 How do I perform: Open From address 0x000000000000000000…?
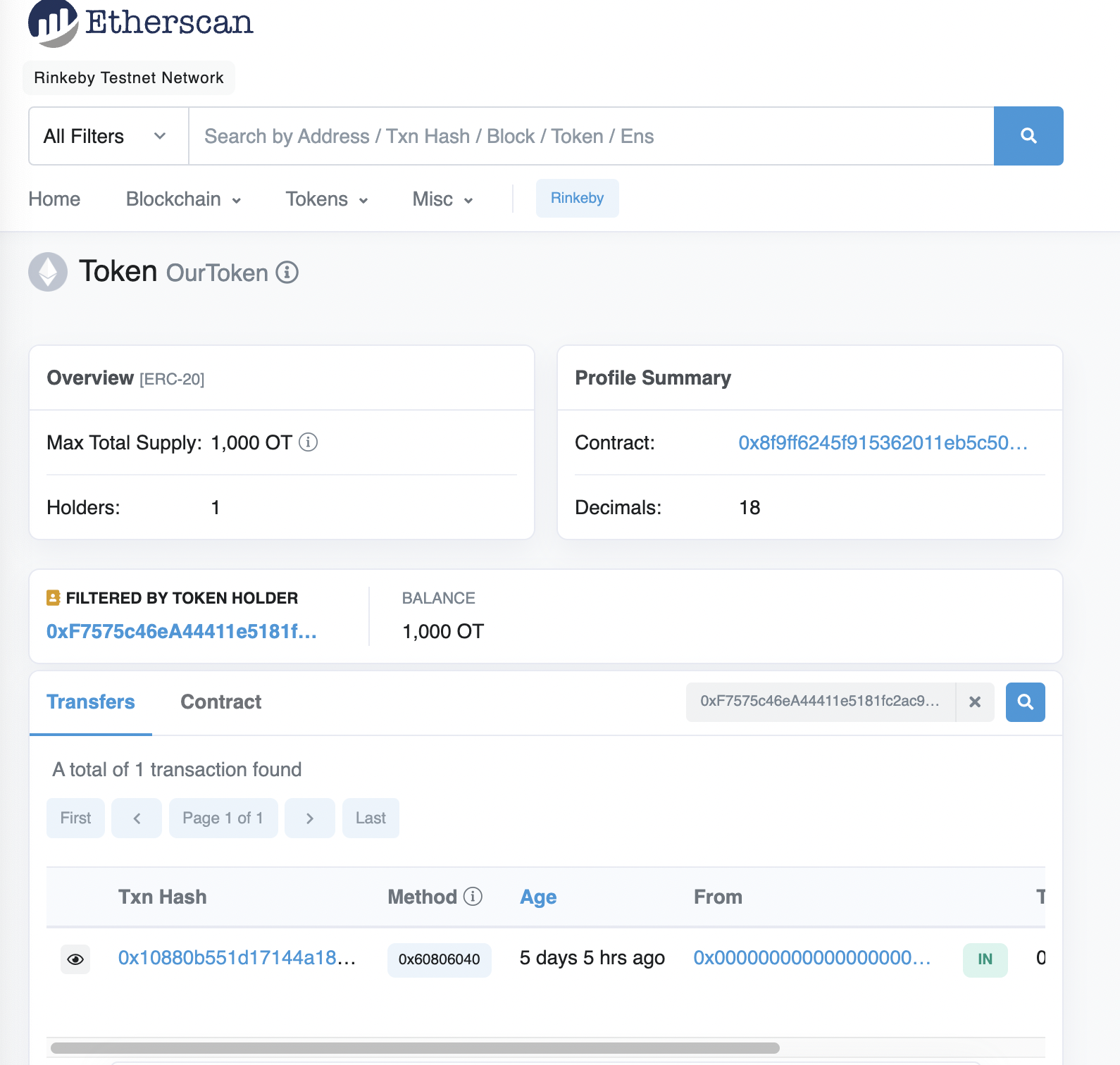click(812, 958)
